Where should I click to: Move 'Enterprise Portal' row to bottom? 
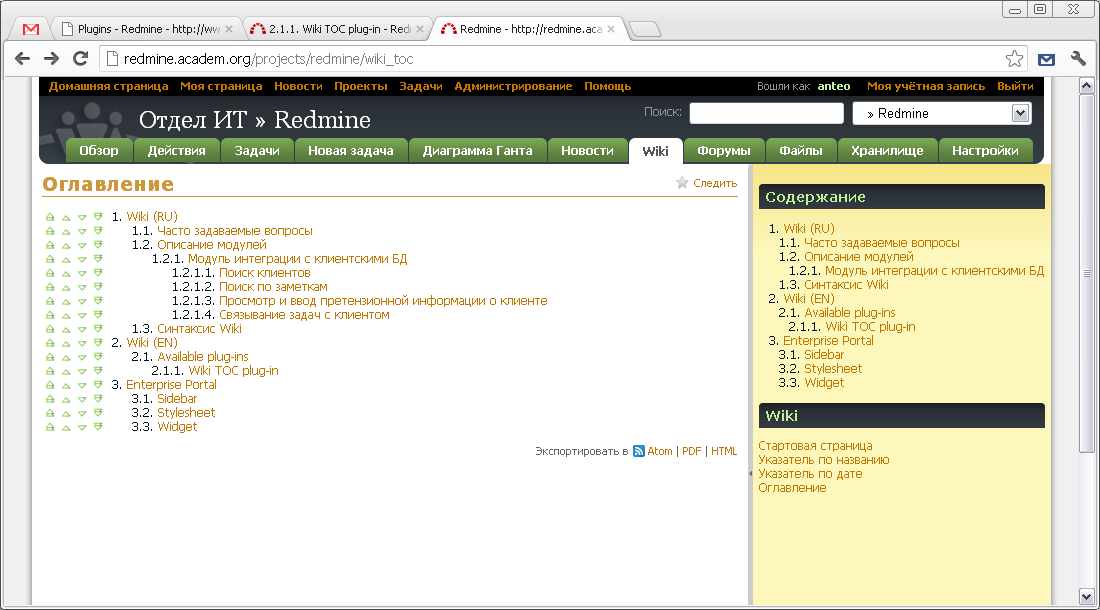(x=98, y=385)
